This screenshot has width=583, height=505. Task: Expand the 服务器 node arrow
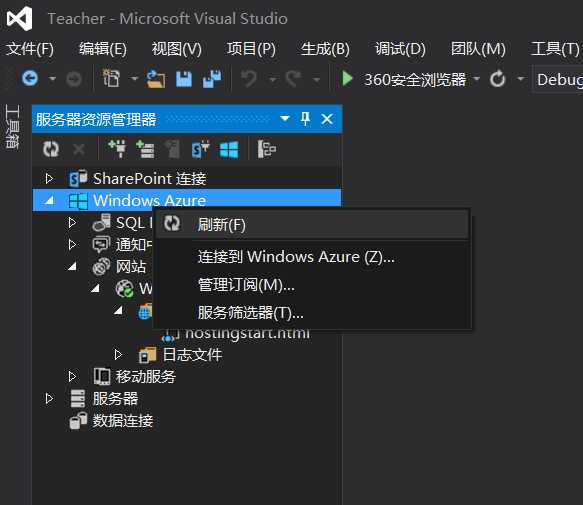49,399
